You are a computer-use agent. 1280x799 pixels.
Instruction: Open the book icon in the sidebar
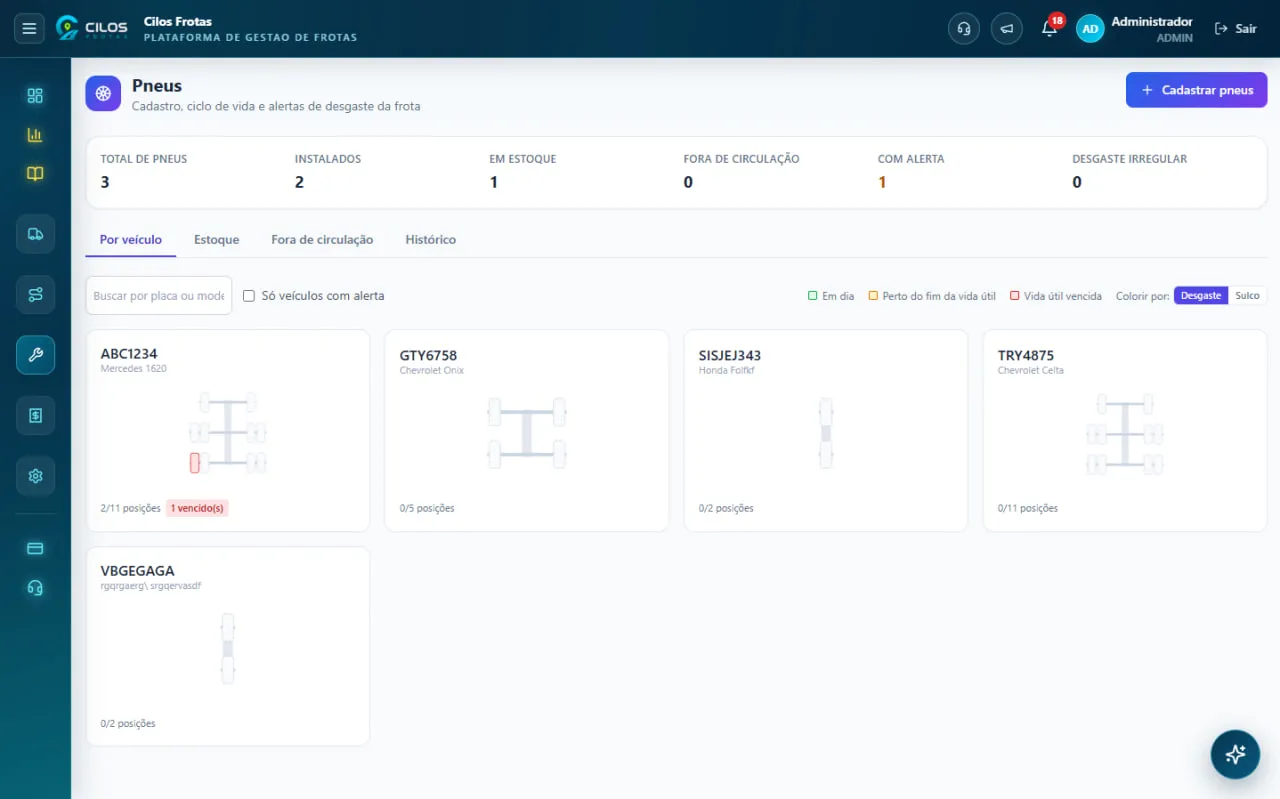point(35,174)
